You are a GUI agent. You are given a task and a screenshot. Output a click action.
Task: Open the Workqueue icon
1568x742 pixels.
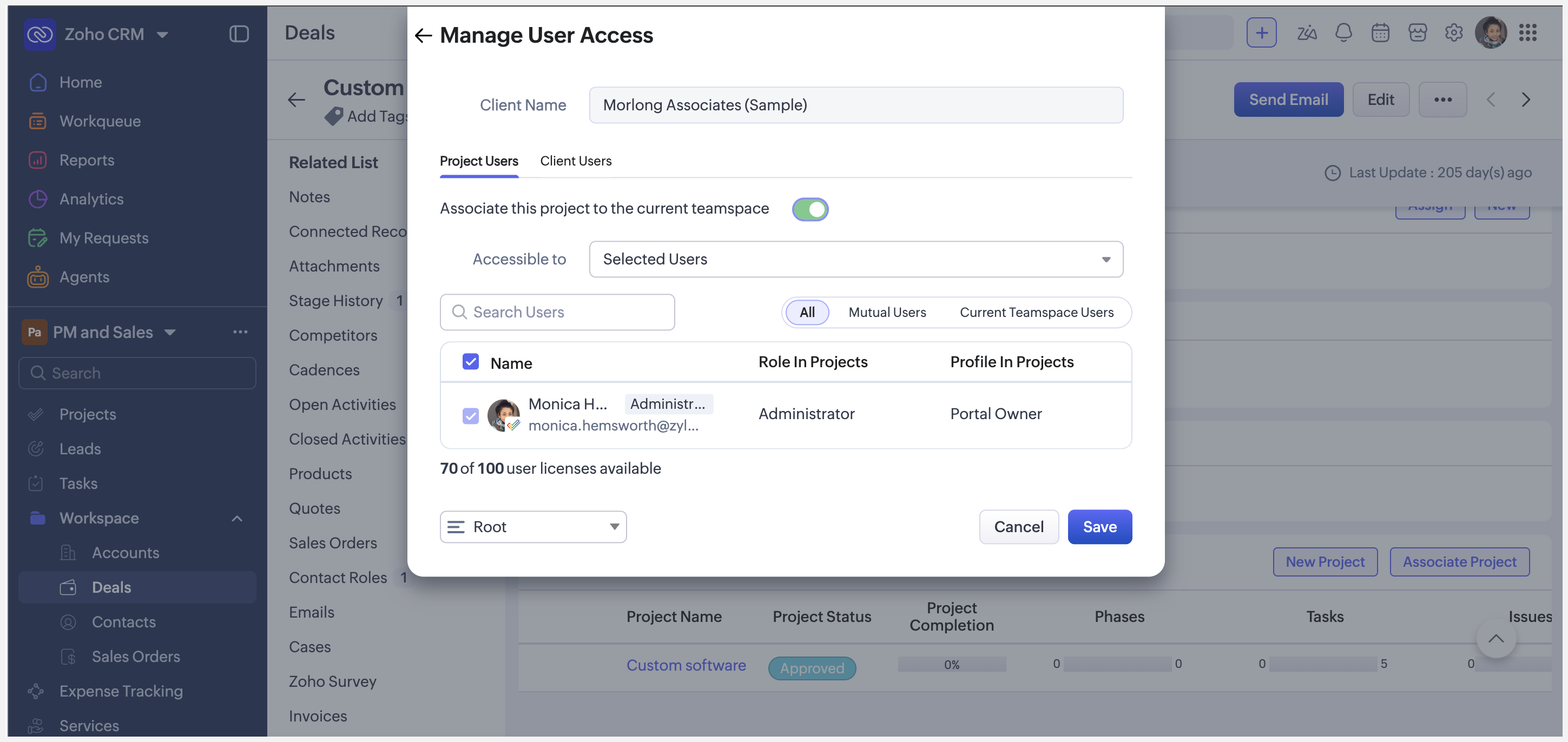[38, 121]
